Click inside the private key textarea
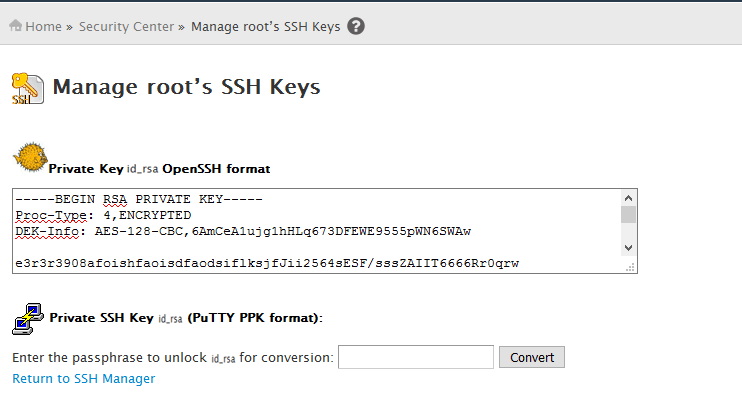Screen dimensions: 742x414 [317, 231]
